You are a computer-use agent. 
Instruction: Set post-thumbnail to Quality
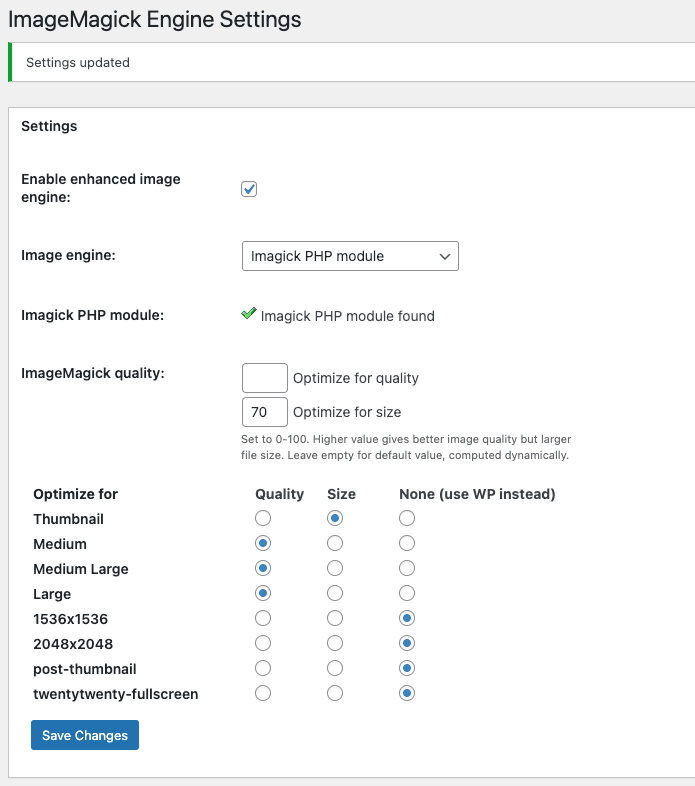(x=263, y=668)
